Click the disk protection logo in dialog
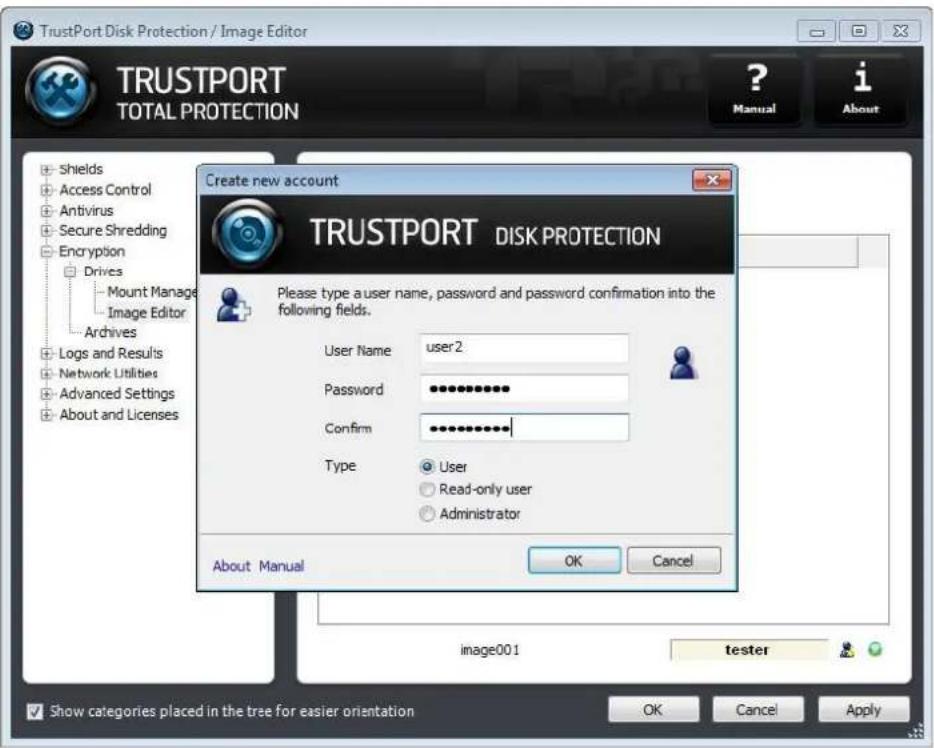 (x=247, y=234)
